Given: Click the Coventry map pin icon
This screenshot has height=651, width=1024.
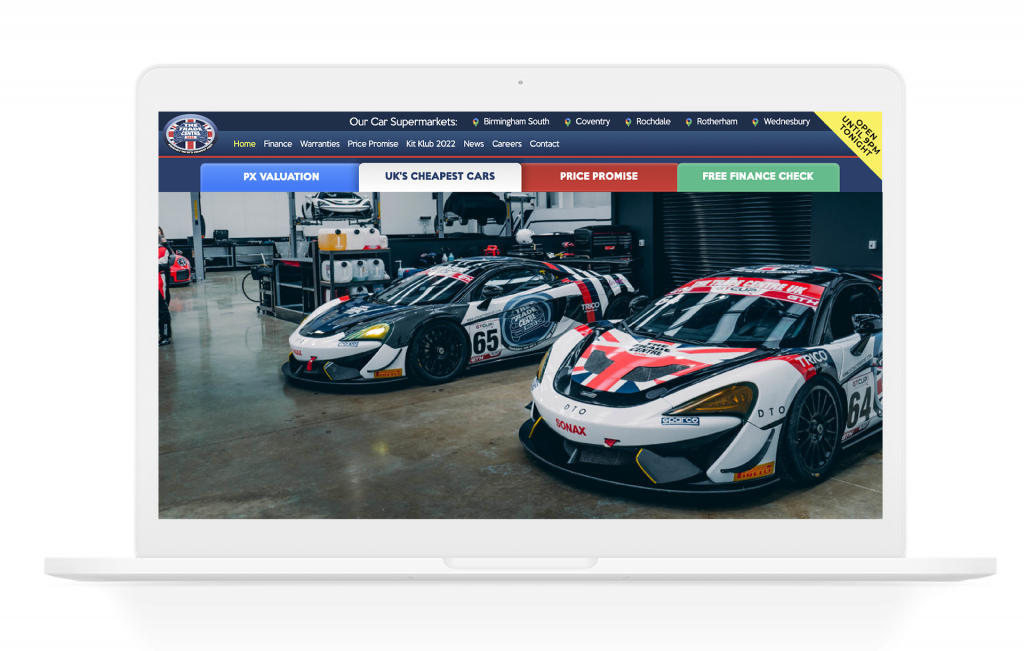Looking at the screenshot, I should [568, 122].
